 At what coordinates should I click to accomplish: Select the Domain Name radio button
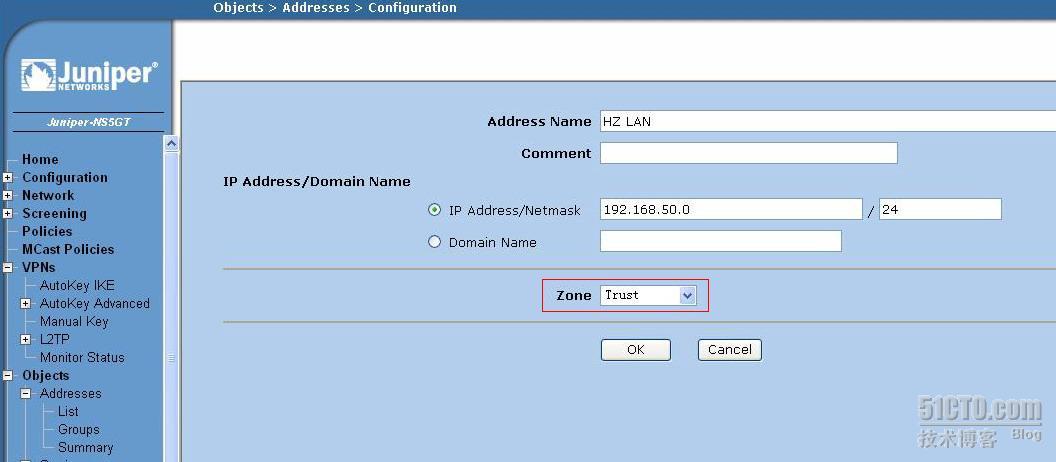pyautogui.click(x=434, y=241)
